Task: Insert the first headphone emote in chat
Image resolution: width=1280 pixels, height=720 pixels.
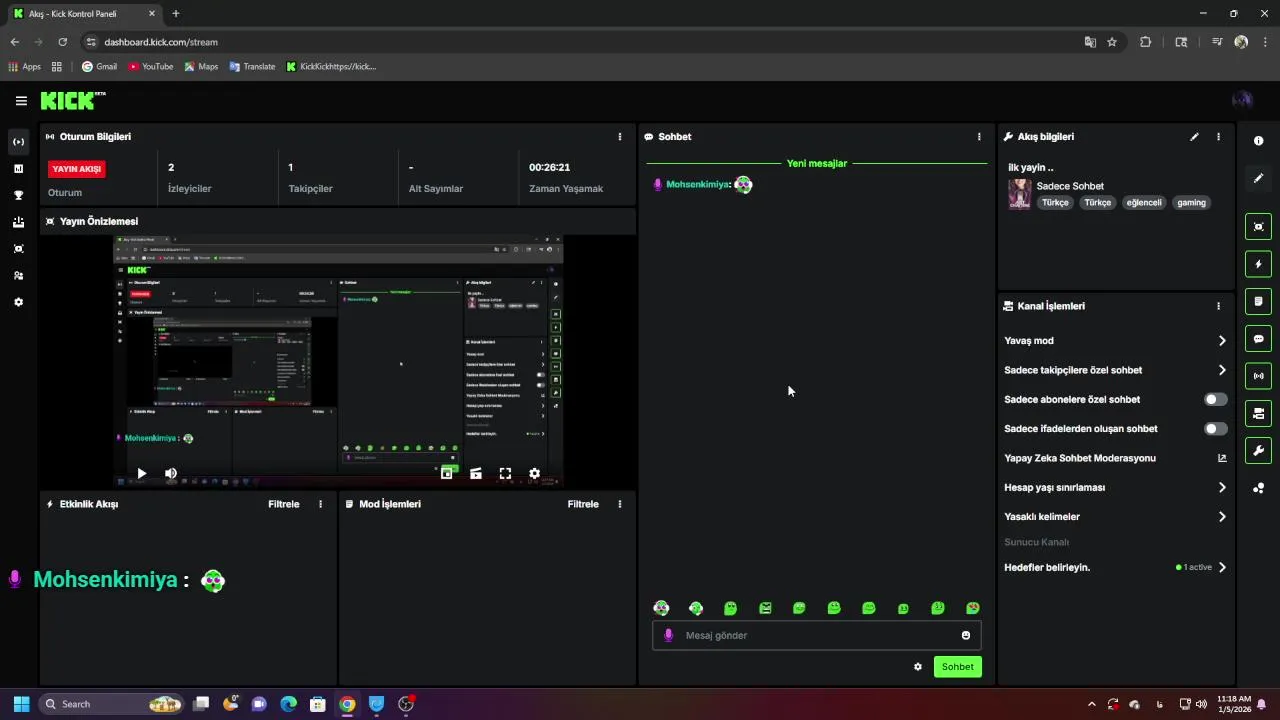Action: click(x=661, y=608)
